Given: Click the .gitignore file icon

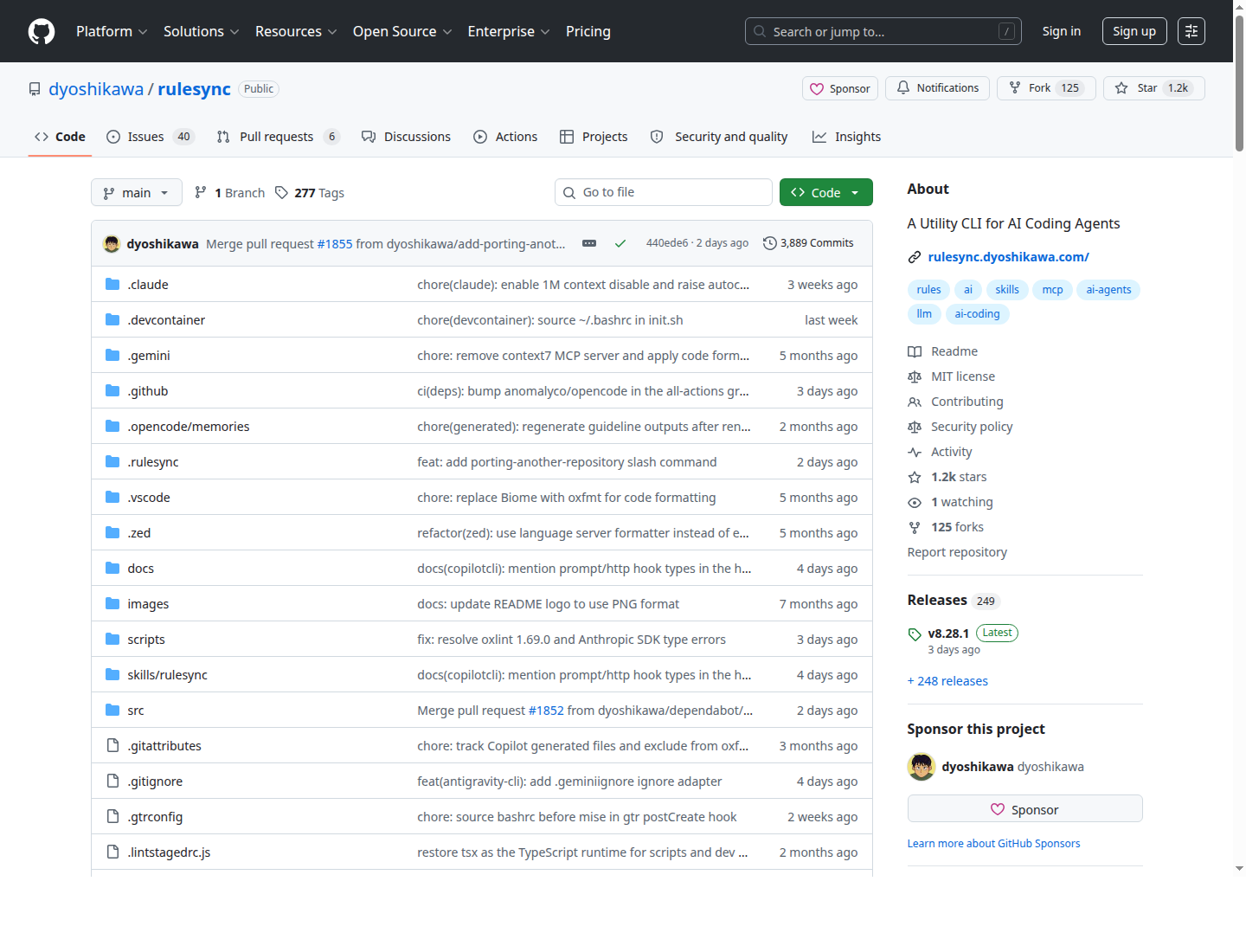Looking at the screenshot, I should [x=112, y=781].
